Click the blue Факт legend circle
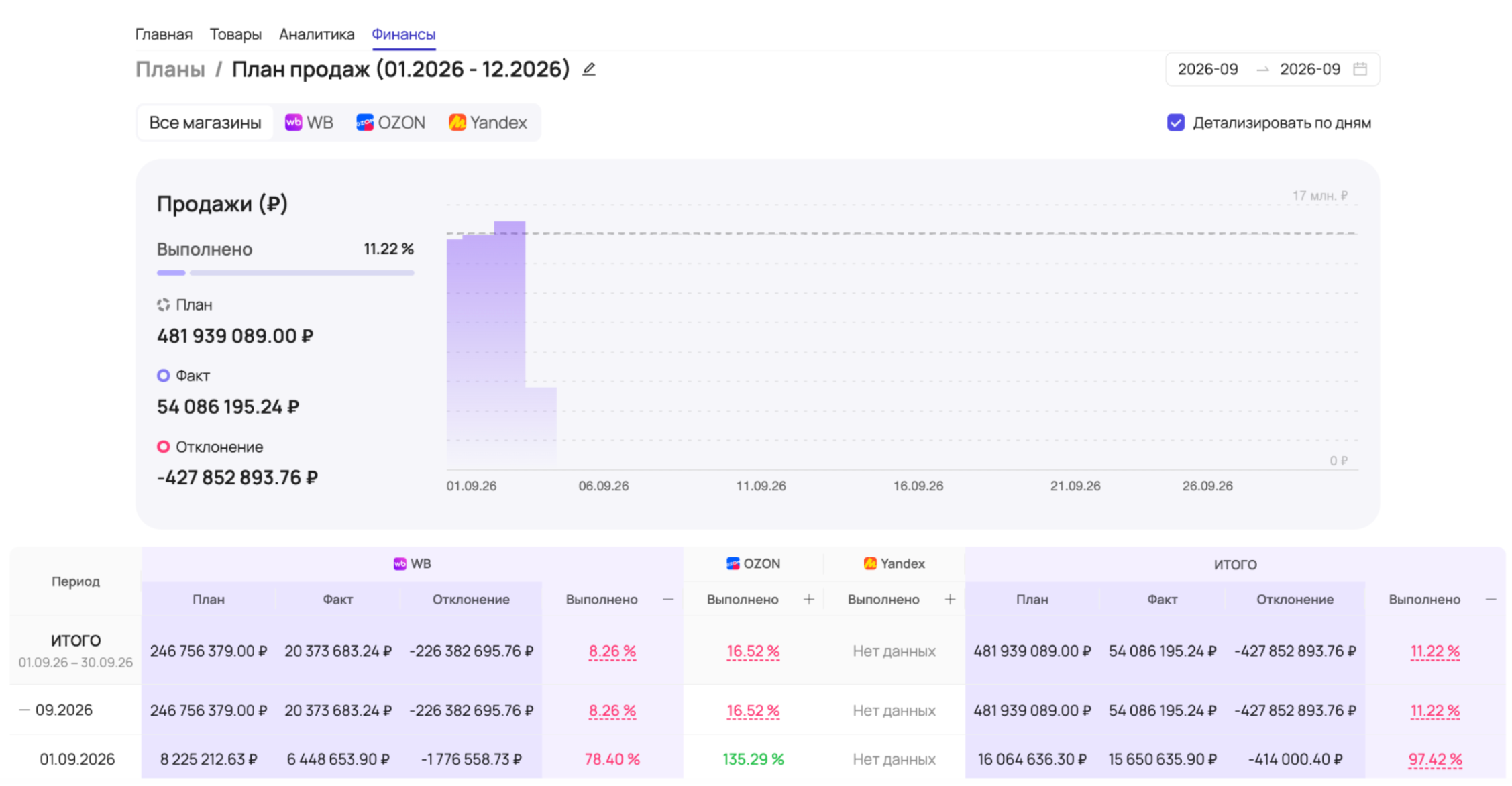The height and width of the screenshot is (786, 1512). coord(163,376)
